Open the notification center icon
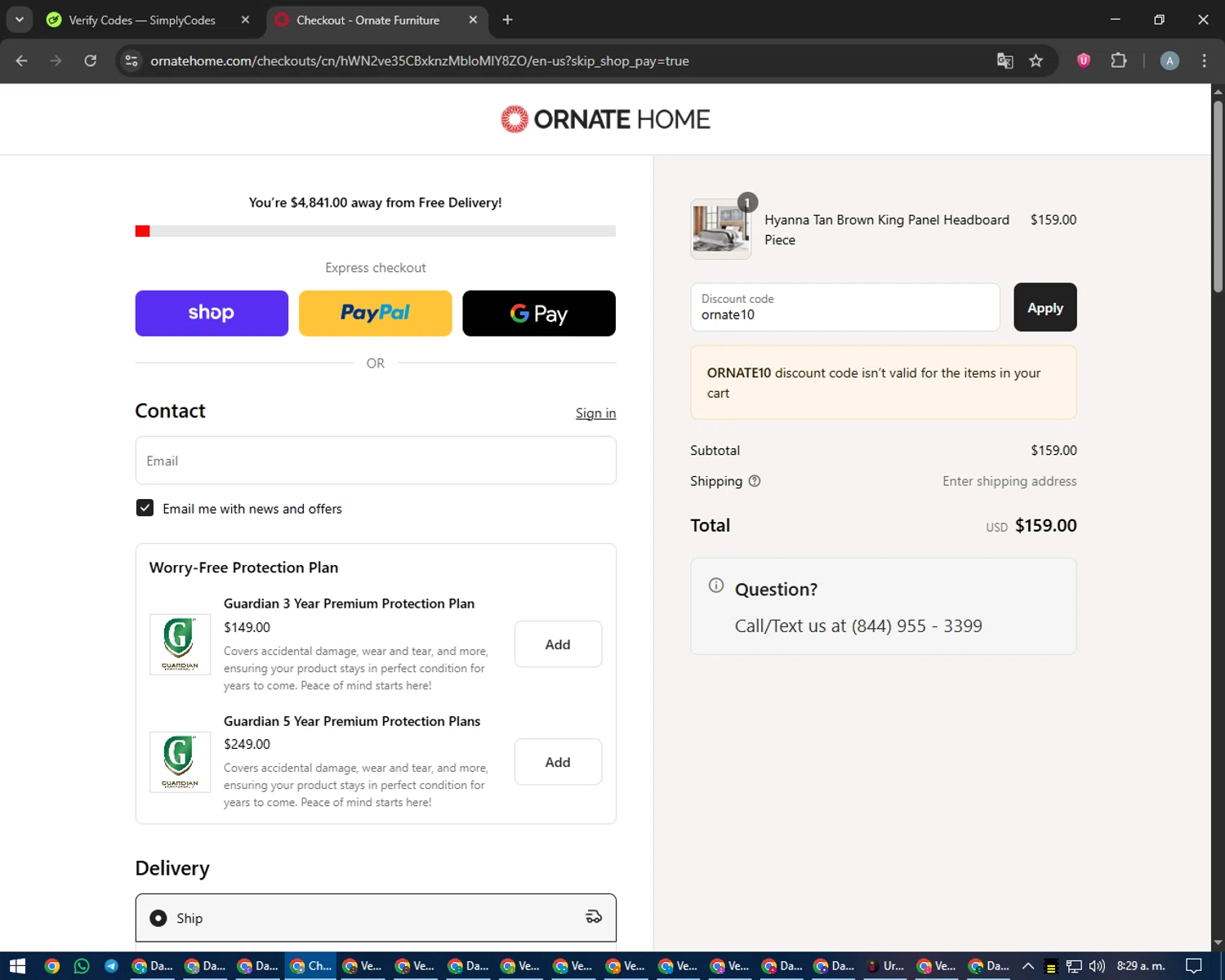This screenshot has width=1225, height=980. click(1194, 966)
